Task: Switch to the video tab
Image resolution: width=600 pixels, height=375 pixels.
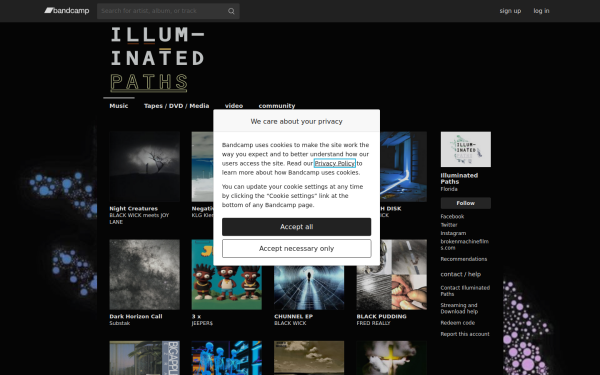Action: pyautogui.click(x=234, y=106)
